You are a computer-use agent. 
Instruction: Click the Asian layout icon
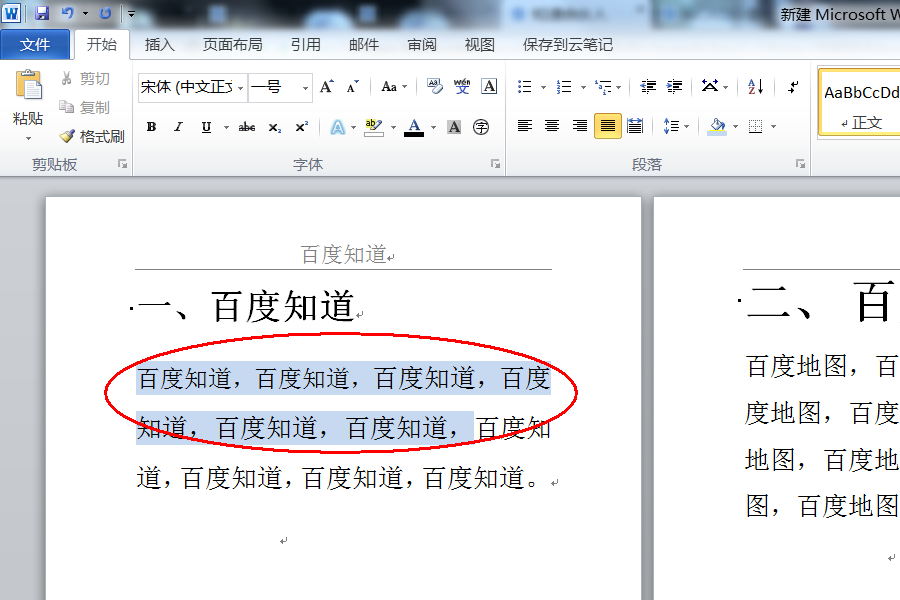[x=710, y=87]
